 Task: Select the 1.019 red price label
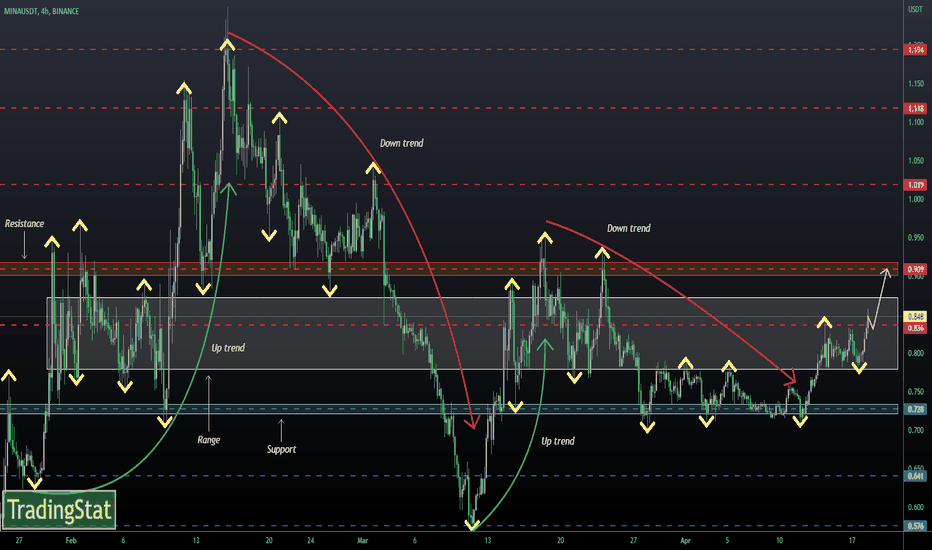915,185
